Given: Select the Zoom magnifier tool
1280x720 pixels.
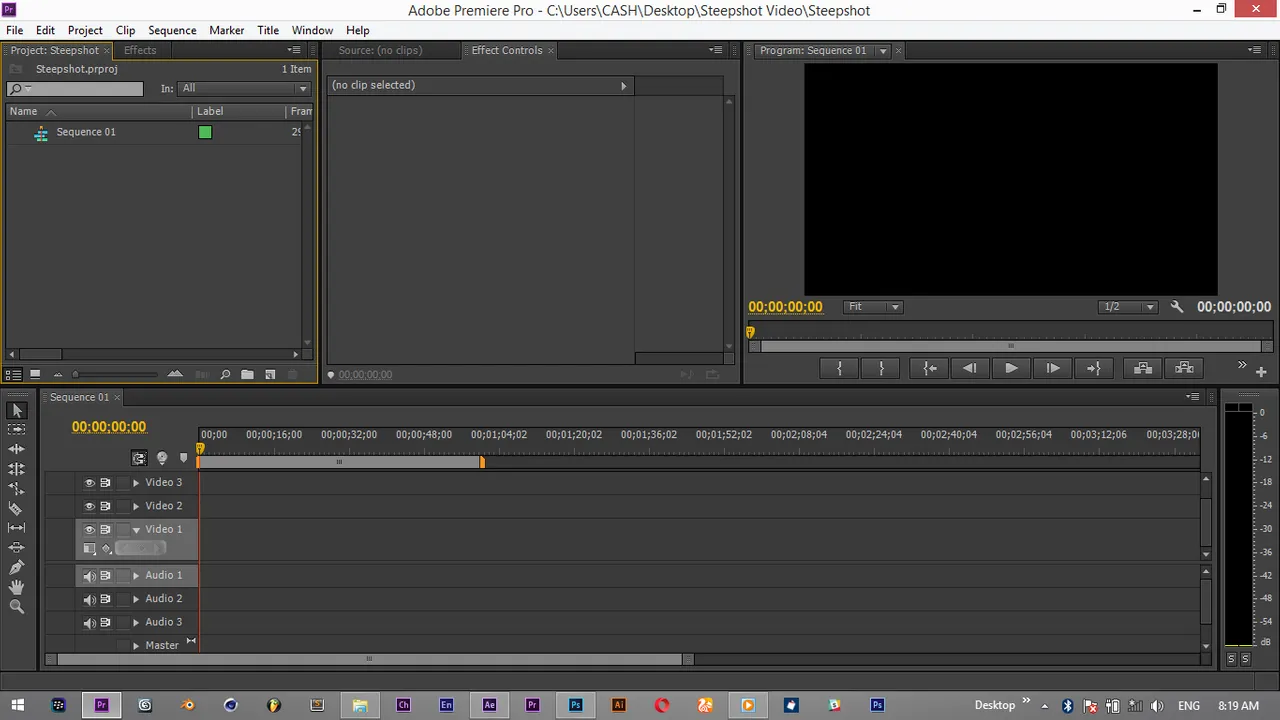Looking at the screenshot, I should 16,607.
